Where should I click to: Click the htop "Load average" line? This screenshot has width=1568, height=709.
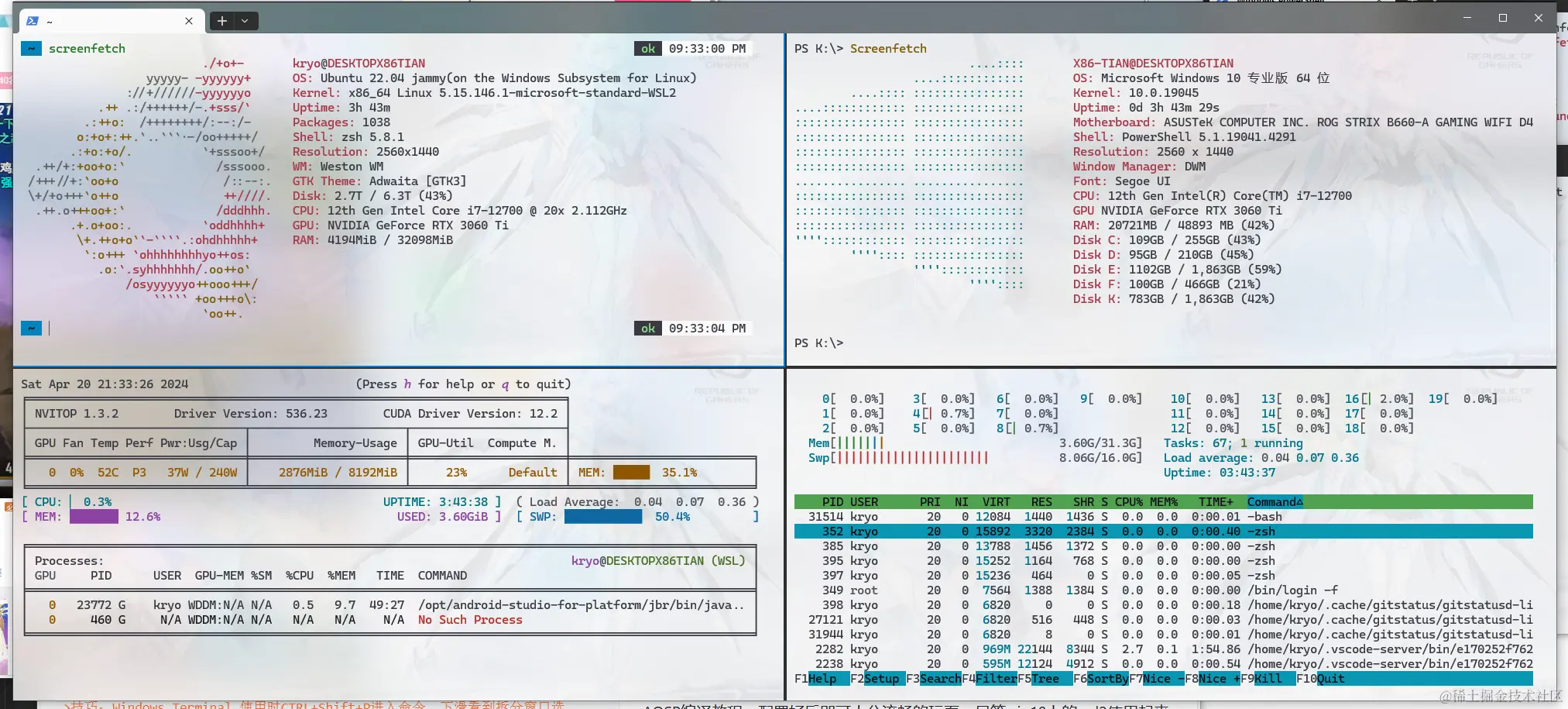tap(1261, 458)
